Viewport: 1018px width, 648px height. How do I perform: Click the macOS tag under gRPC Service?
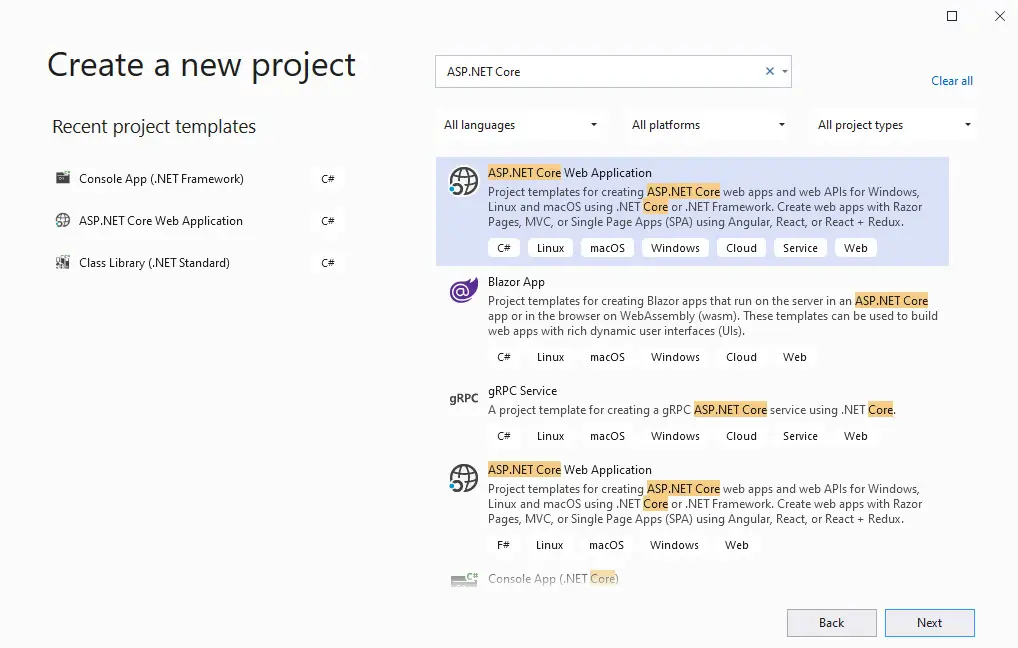click(608, 436)
